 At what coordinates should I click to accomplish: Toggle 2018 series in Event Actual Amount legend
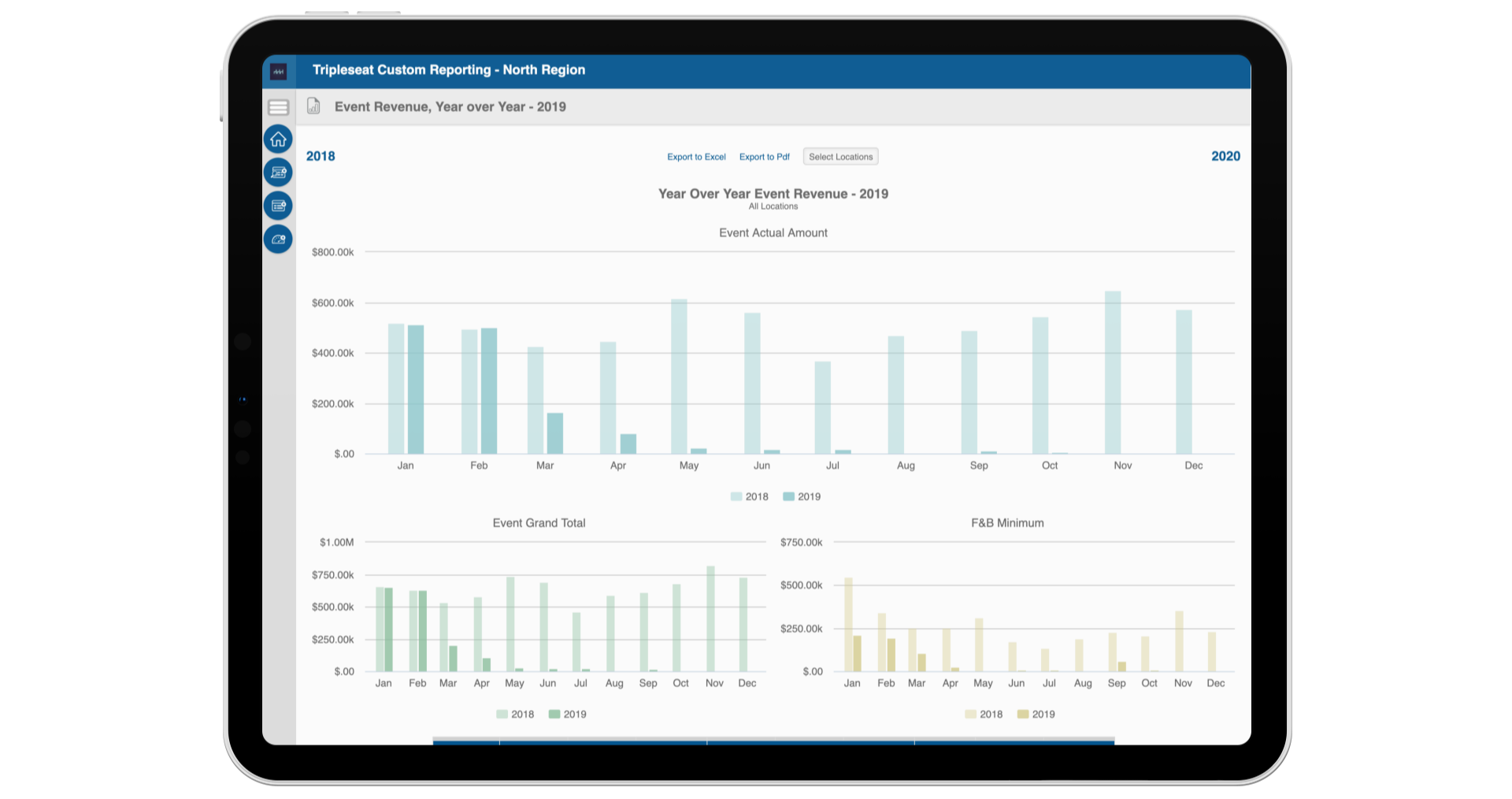pos(749,496)
